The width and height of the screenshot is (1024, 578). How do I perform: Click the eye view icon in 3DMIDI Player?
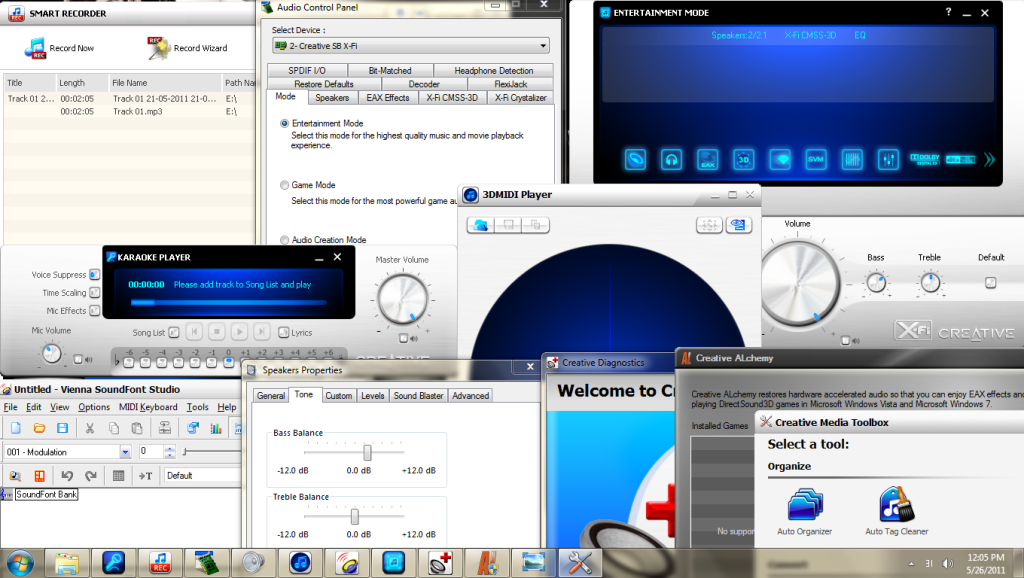[739, 225]
